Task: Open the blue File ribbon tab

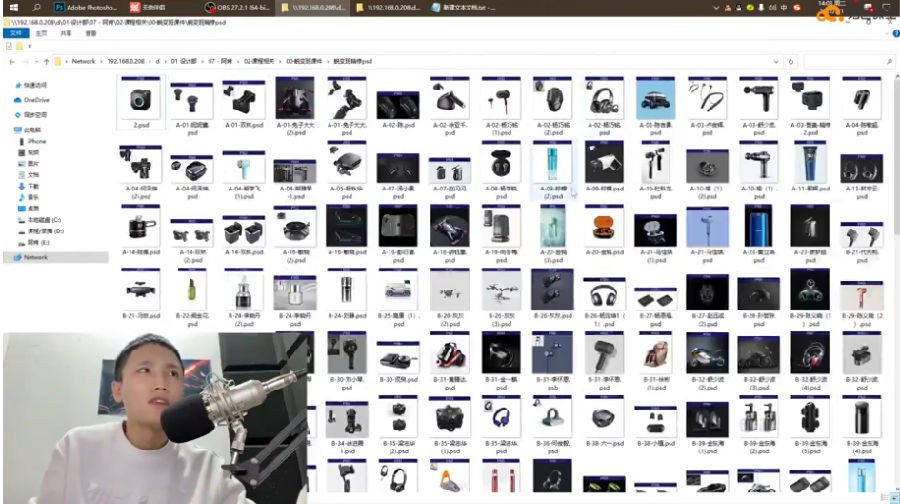Action: click(15, 33)
